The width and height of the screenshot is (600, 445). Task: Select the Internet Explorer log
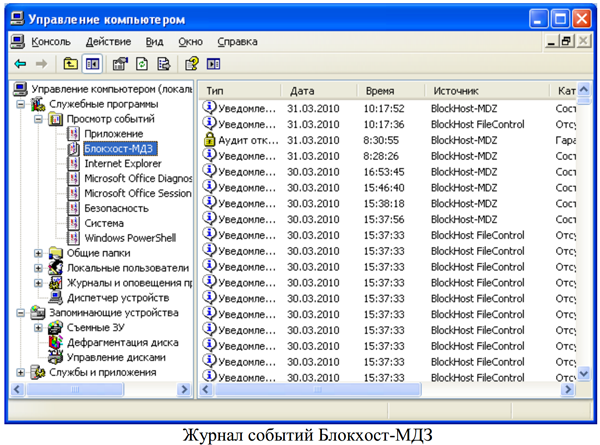(123, 164)
